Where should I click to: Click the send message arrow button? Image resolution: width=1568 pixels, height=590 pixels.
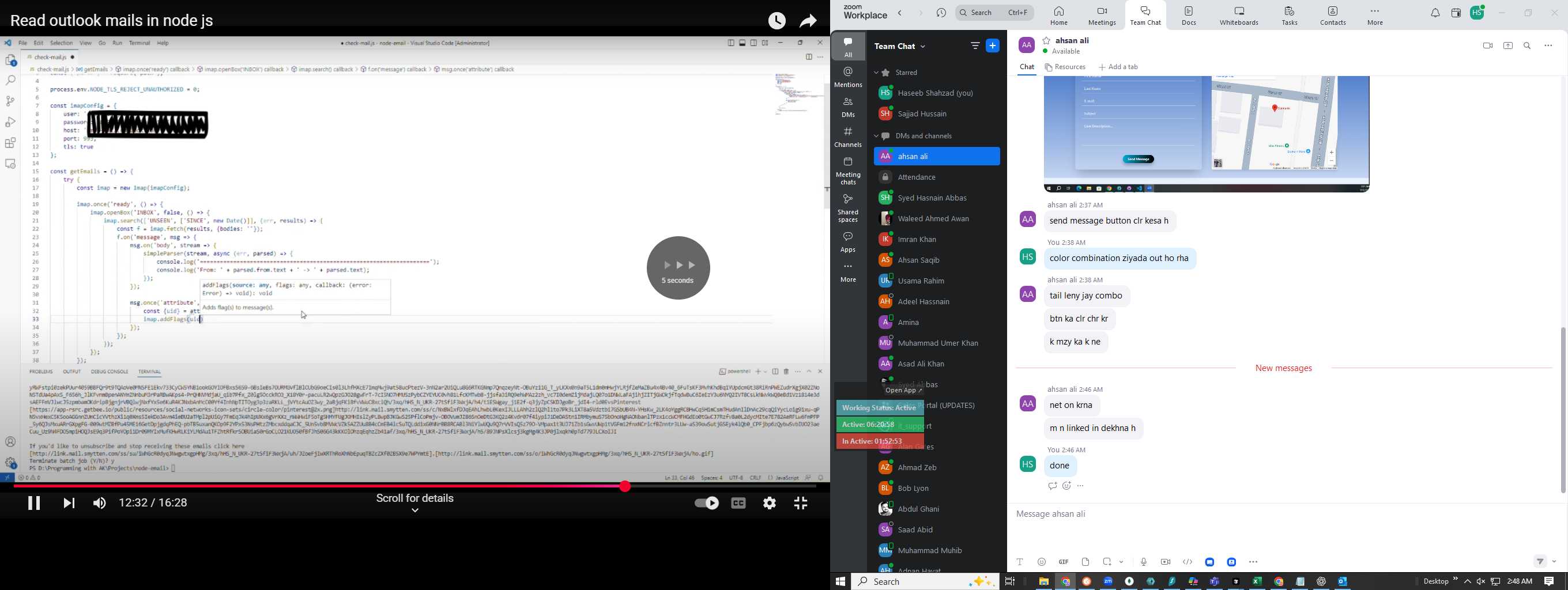[x=1539, y=561]
